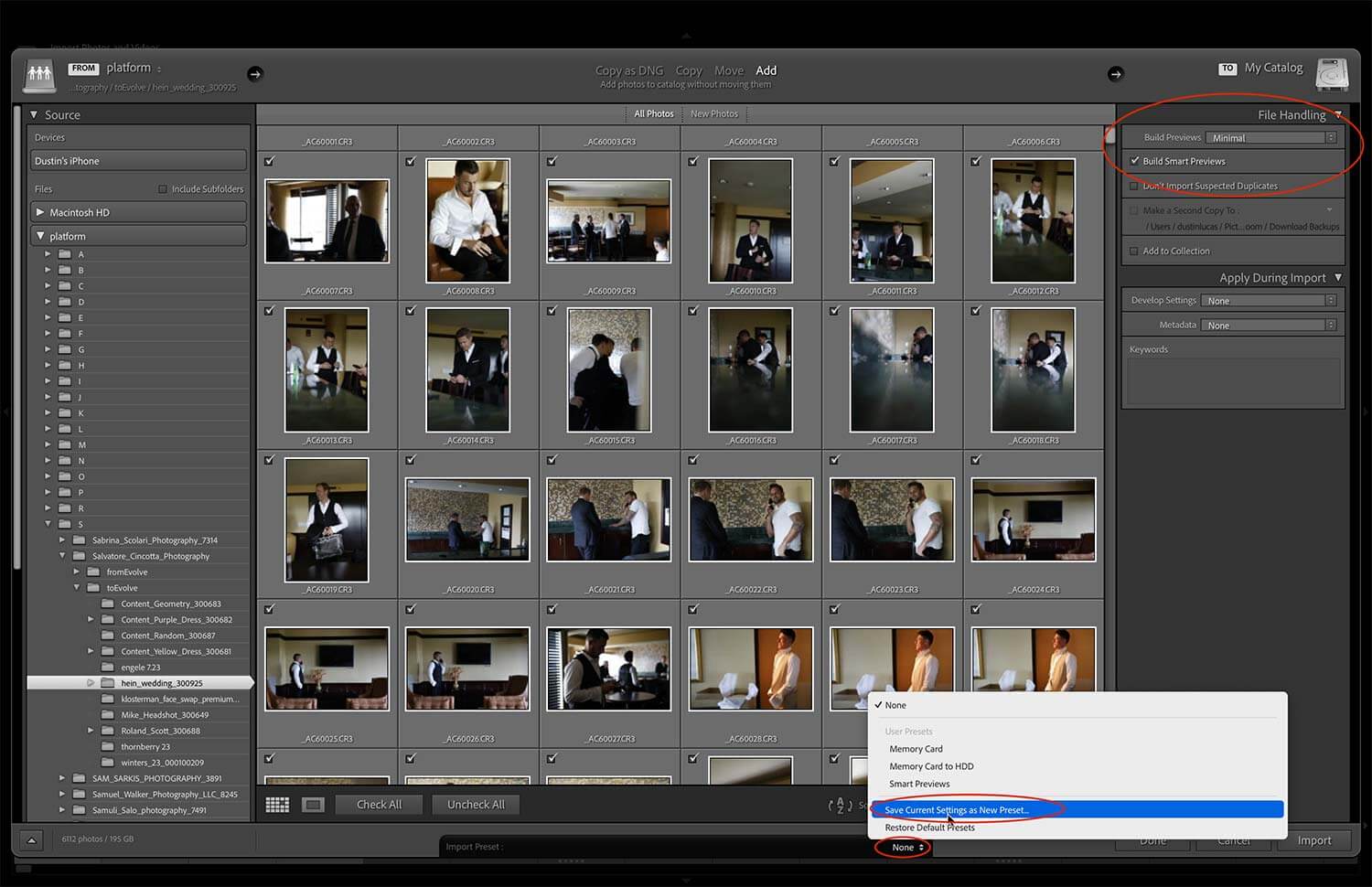The image size is (1372, 887).
Task: Collapse the platform volume
Action: click(40, 236)
